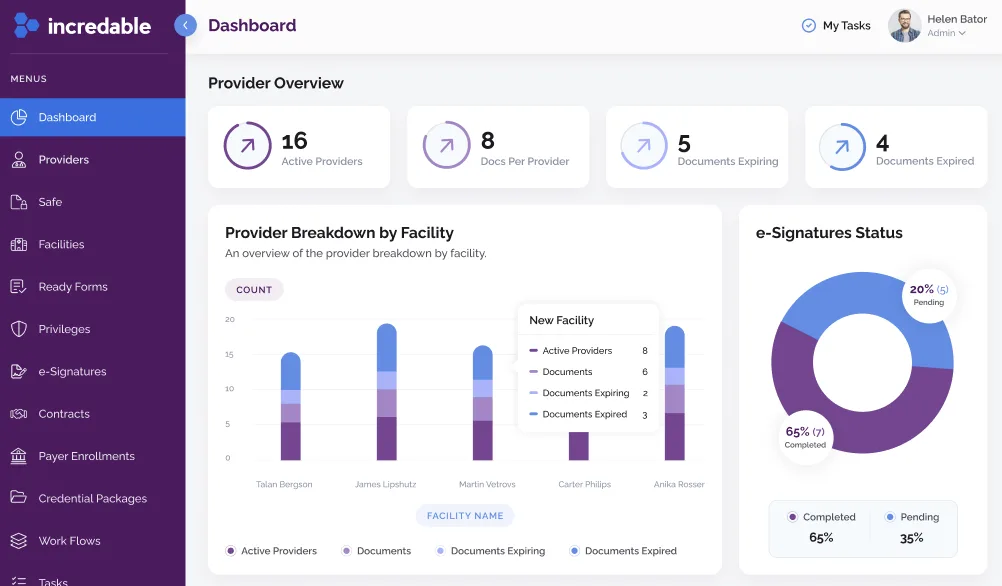Click the Anika Rosser axis label

(x=679, y=484)
